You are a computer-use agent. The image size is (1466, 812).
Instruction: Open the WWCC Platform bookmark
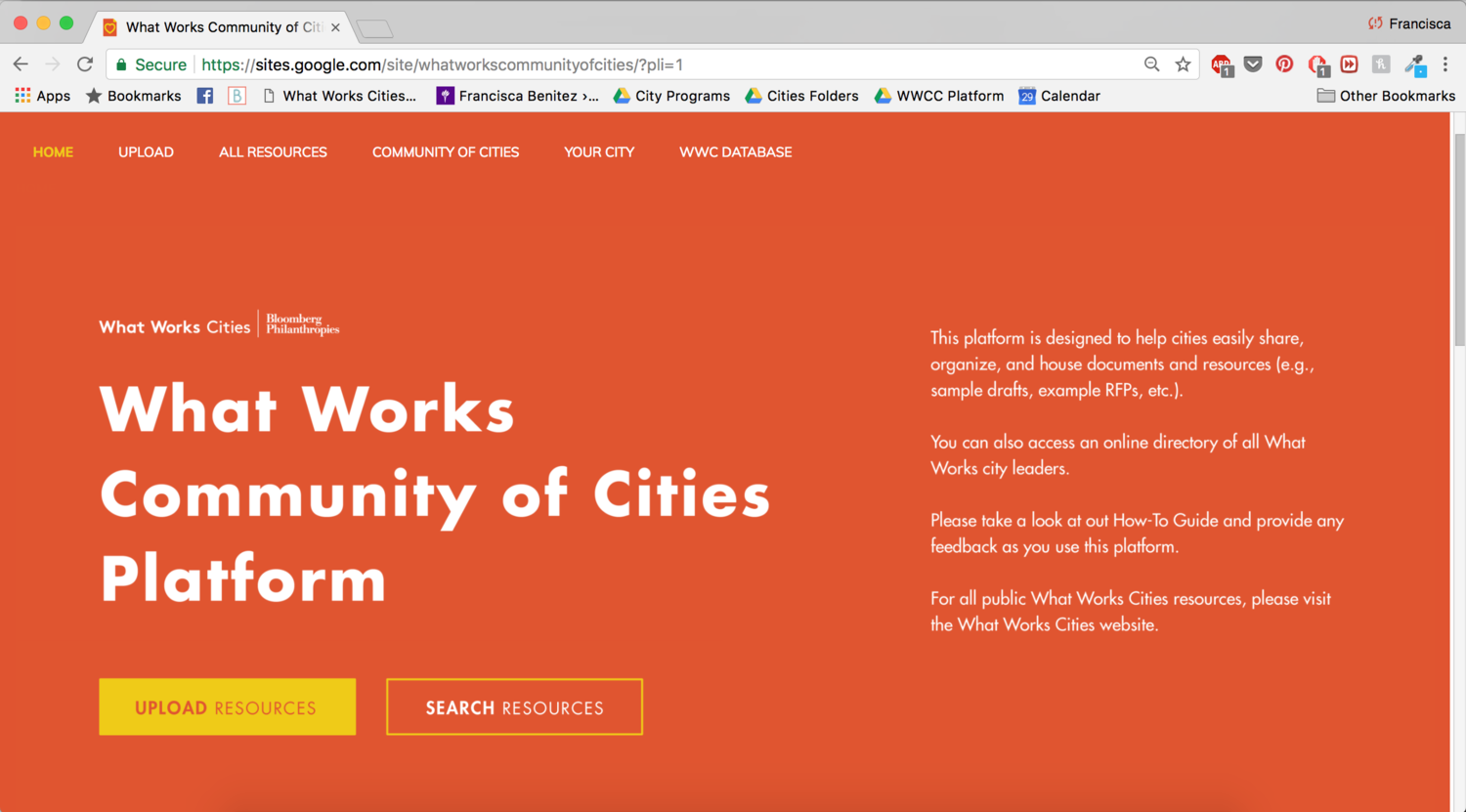[939, 96]
